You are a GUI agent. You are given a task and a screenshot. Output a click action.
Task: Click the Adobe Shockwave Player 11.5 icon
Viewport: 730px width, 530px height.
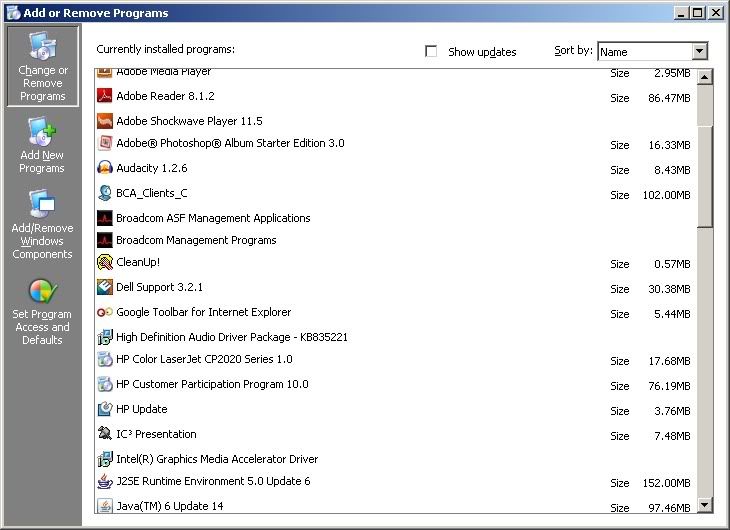tap(105, 121)
